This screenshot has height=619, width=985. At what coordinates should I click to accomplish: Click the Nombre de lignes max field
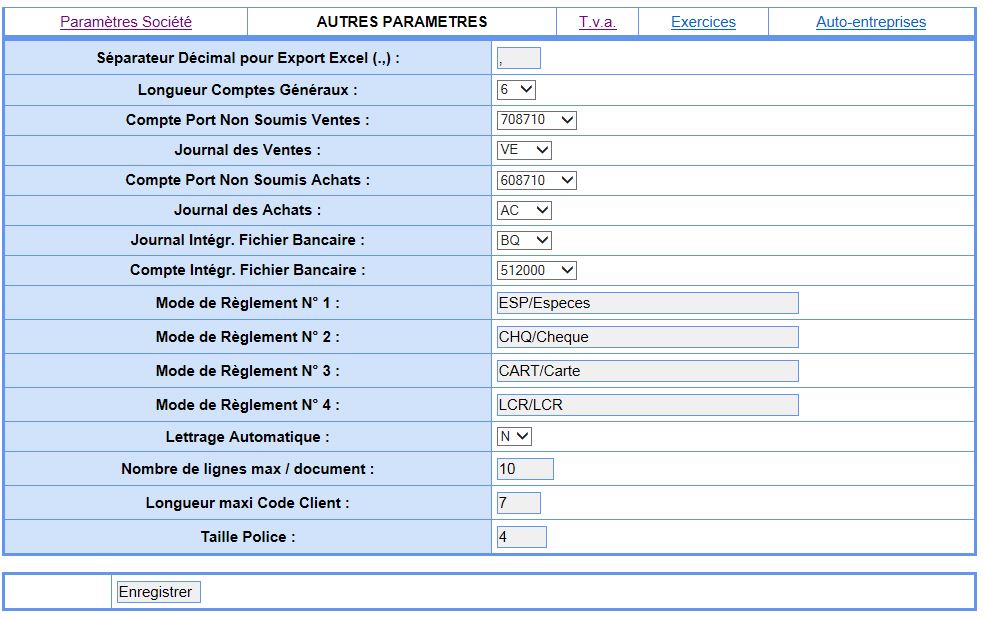point(524,469)
